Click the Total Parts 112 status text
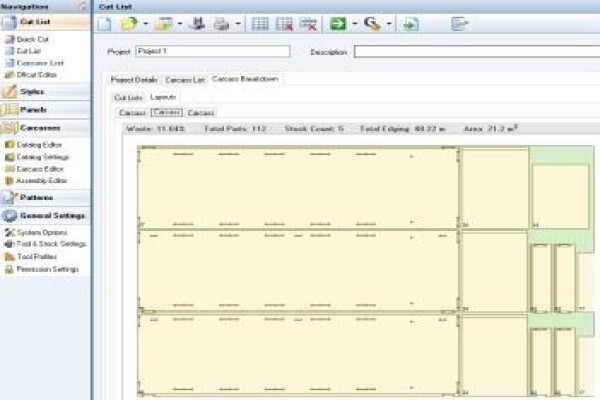The image size is (600, 400). [x=235, y=129]
